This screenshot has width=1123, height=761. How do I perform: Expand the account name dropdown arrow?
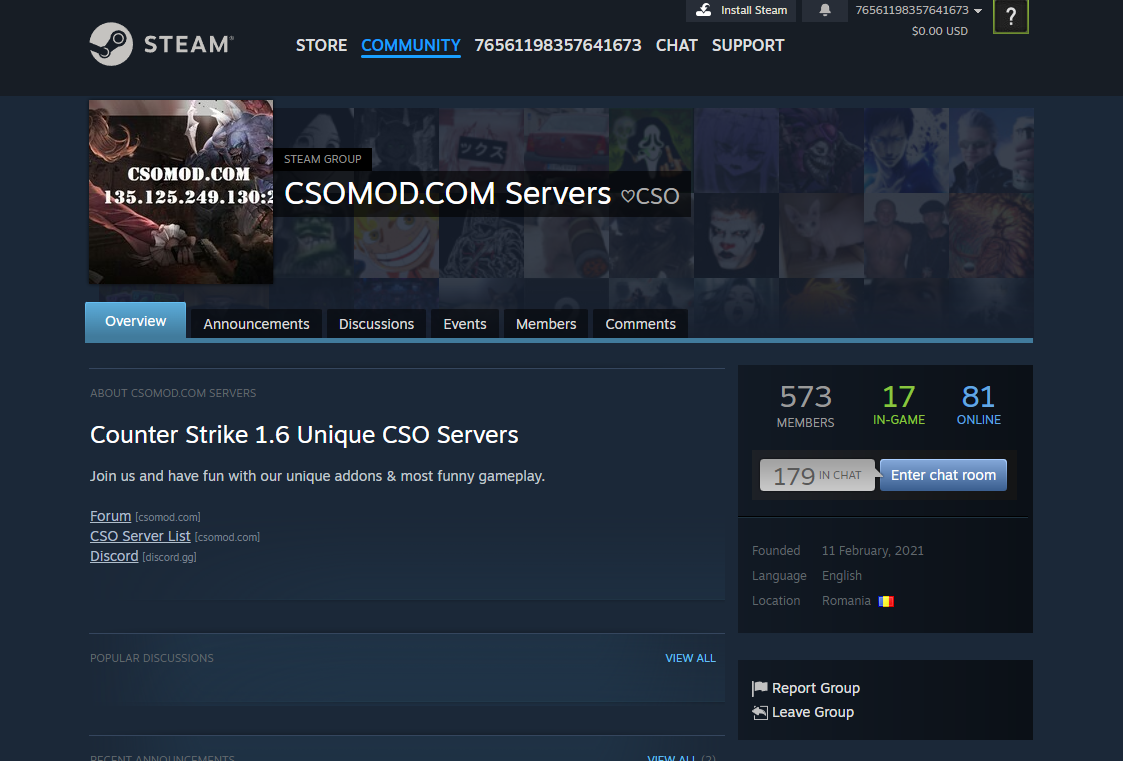[977, 11]
